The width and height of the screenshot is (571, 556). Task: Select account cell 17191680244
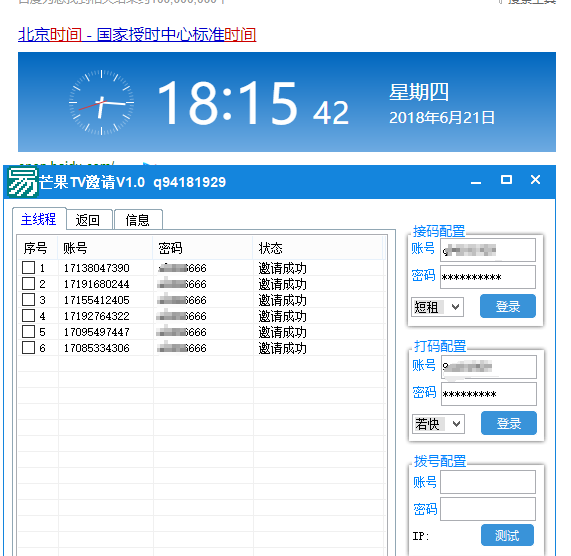(x=97, y=284)
